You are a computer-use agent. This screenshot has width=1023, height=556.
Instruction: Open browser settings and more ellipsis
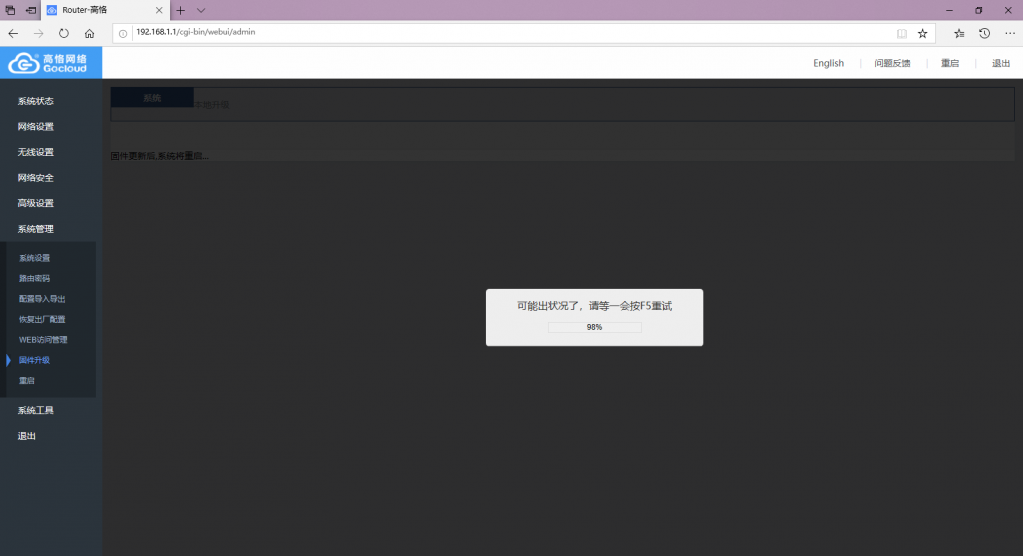point(1010,33)
